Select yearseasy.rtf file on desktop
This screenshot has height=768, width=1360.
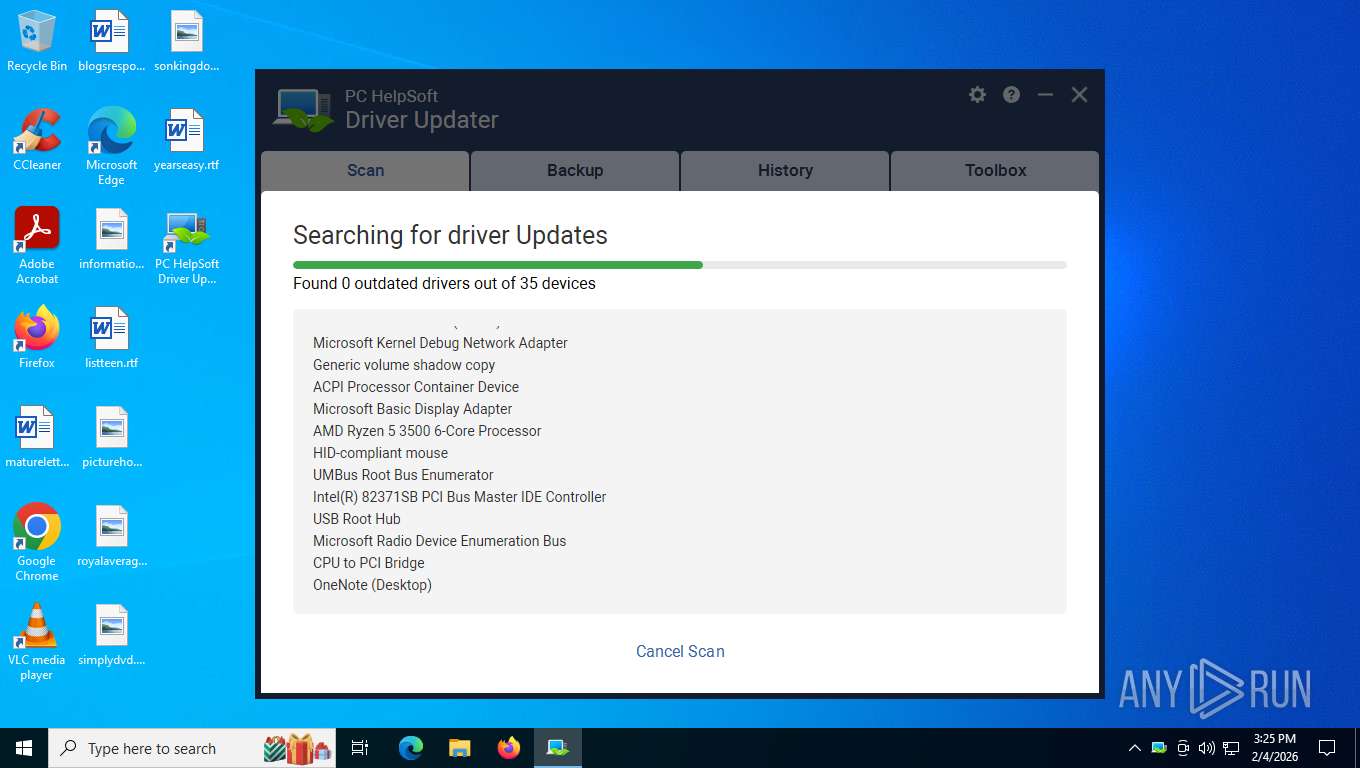point(186,140)
